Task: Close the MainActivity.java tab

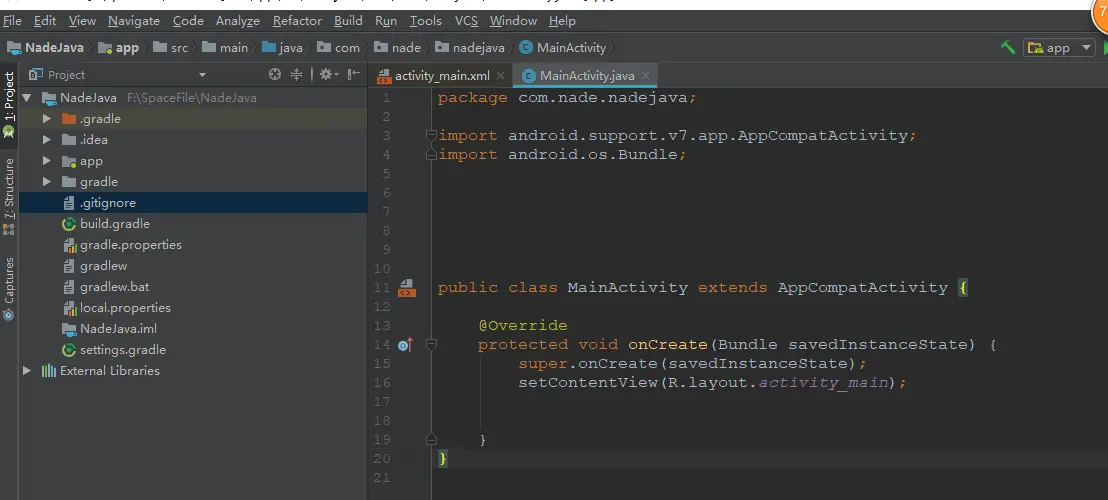Action: pos(645,76)
